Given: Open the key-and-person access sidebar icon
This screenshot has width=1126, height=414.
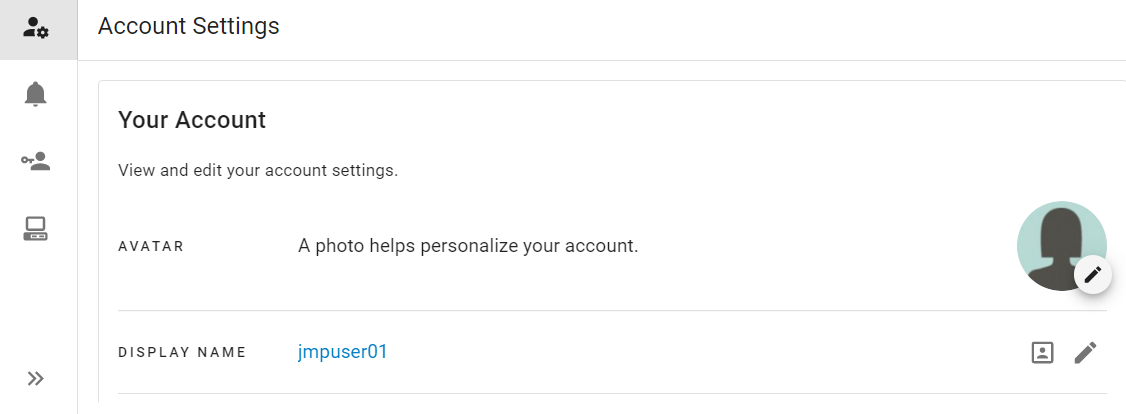Looking at the screenshot, I should (36, 161).
